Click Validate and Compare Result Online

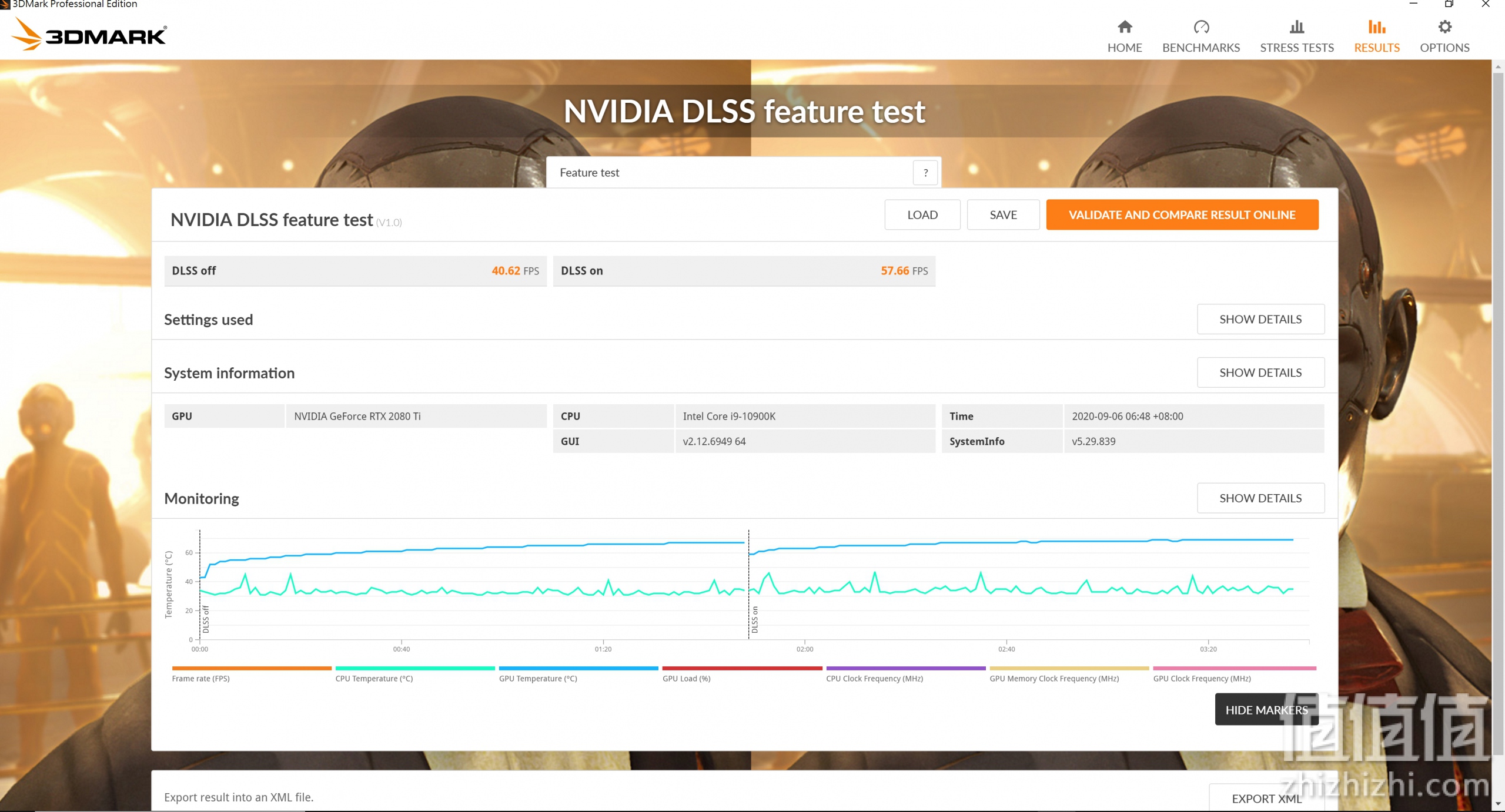tap(1182, 215)
